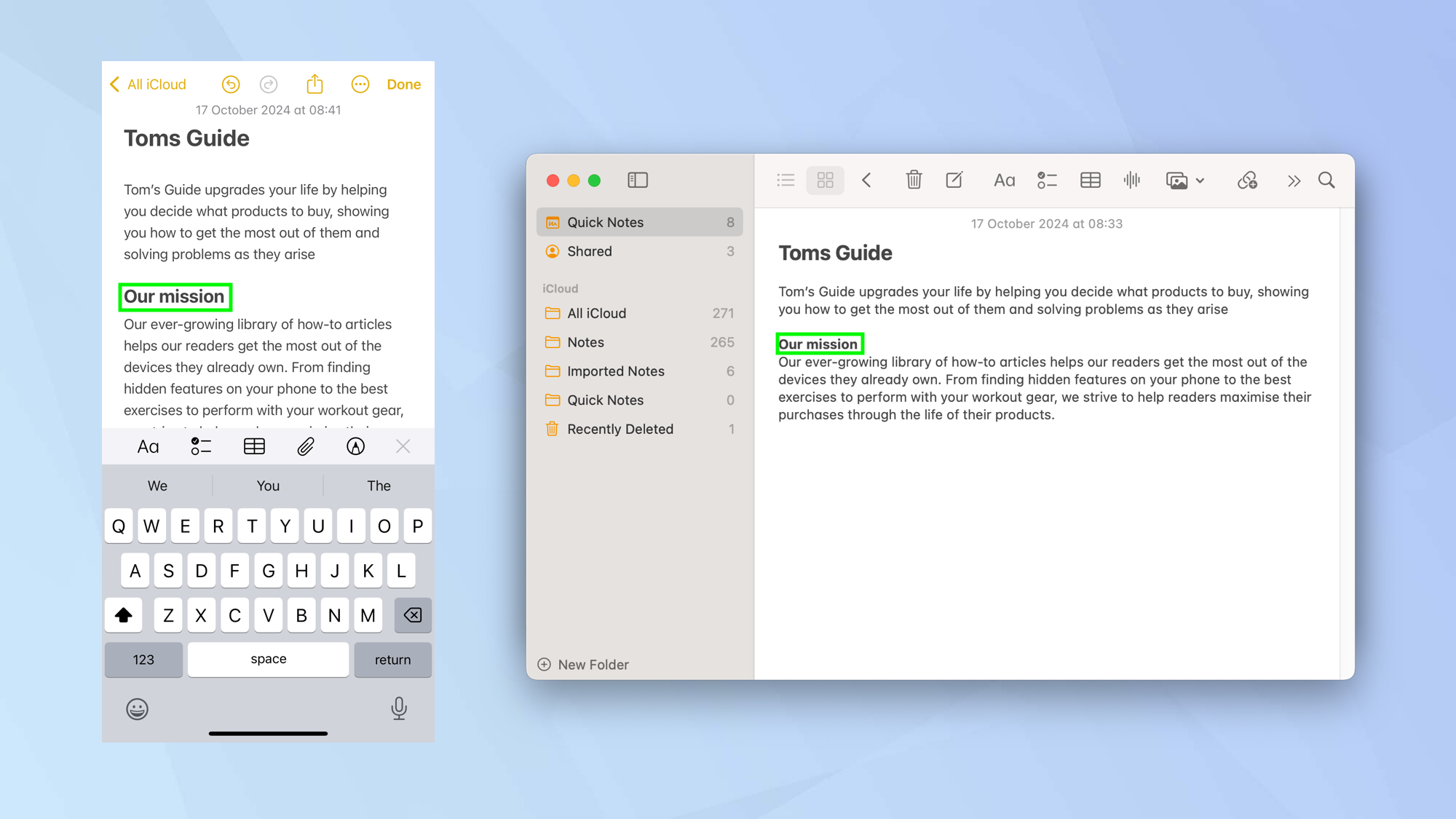Insert a checklist from Mac toolbar
This screenshot has width=1456, height=819.
tap(1046, 181)
